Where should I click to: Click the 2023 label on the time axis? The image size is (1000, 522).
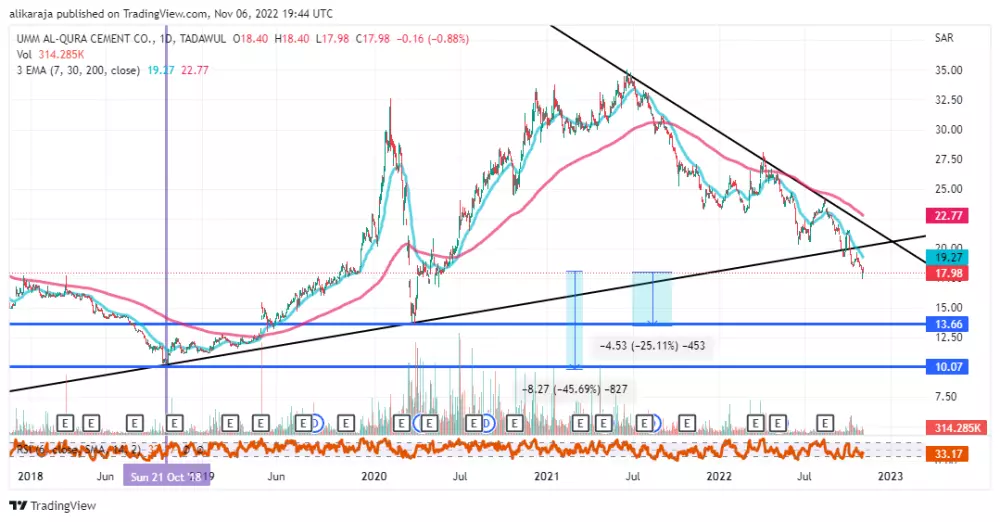click(891, 477)
